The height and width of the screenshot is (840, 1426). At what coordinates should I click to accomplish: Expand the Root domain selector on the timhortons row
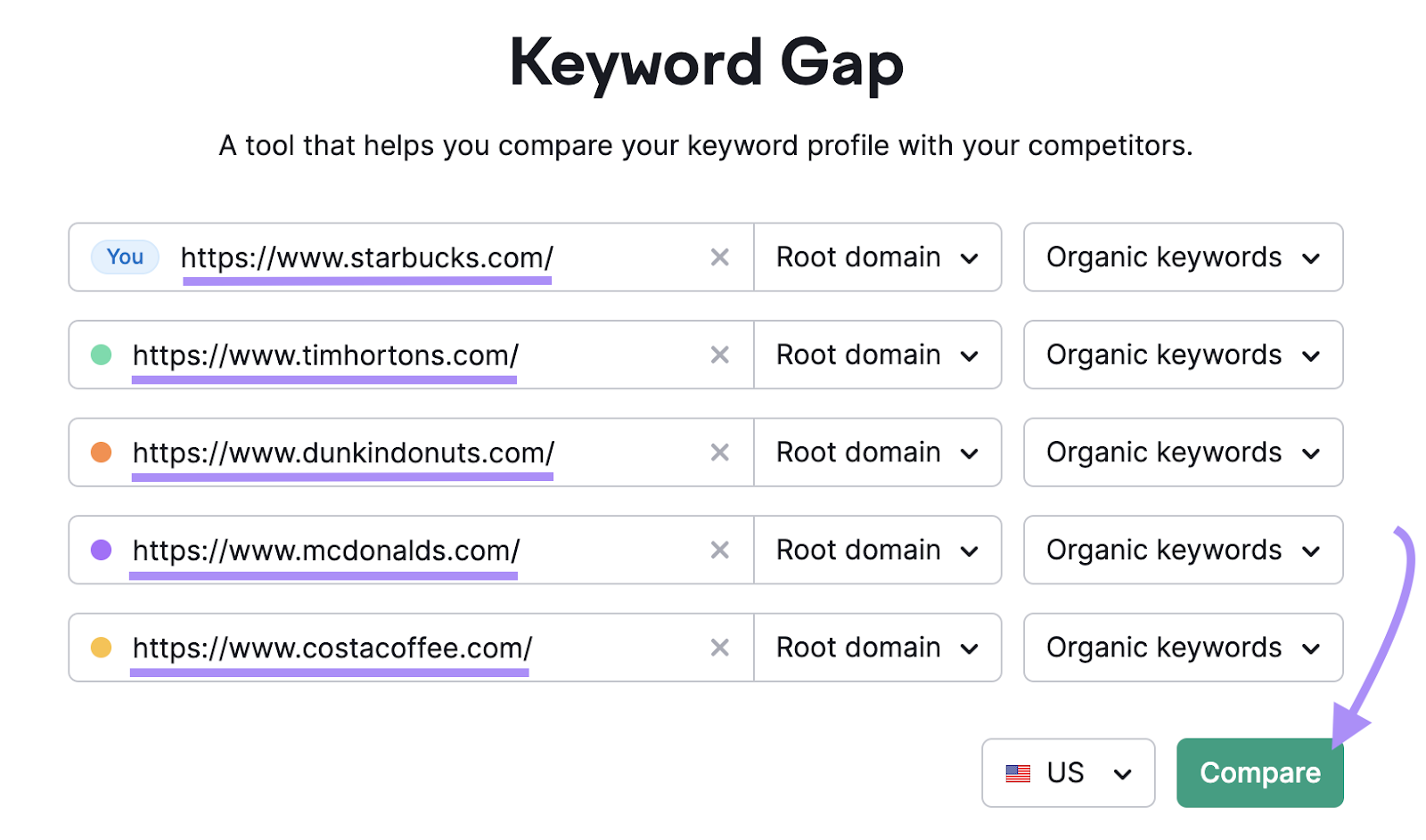(x=878, y=355)
